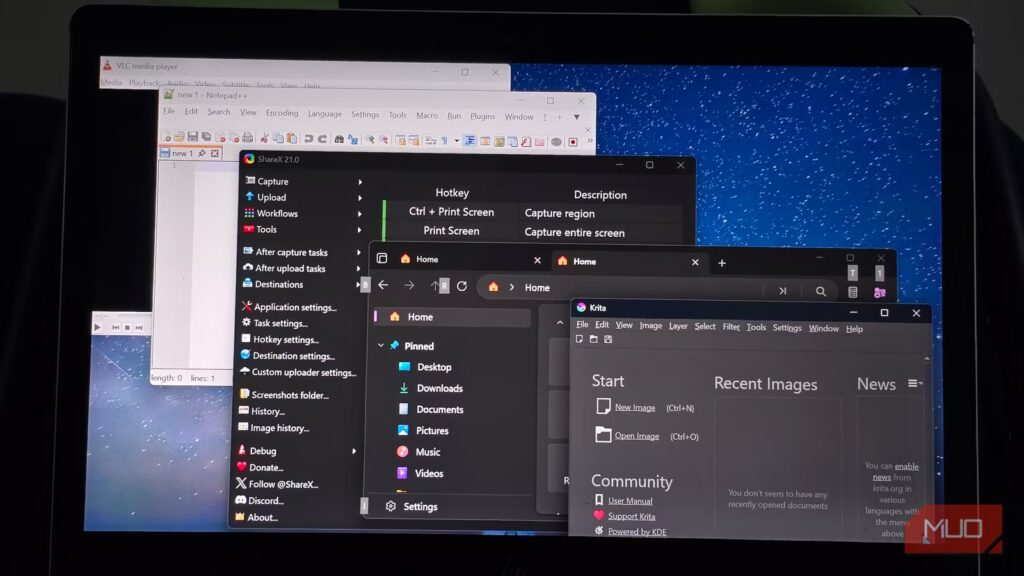Image resolution: width=1024 pixels, height=576 pixels.
Task: Open ShareX History item
Action: click(x=261, y=411)
